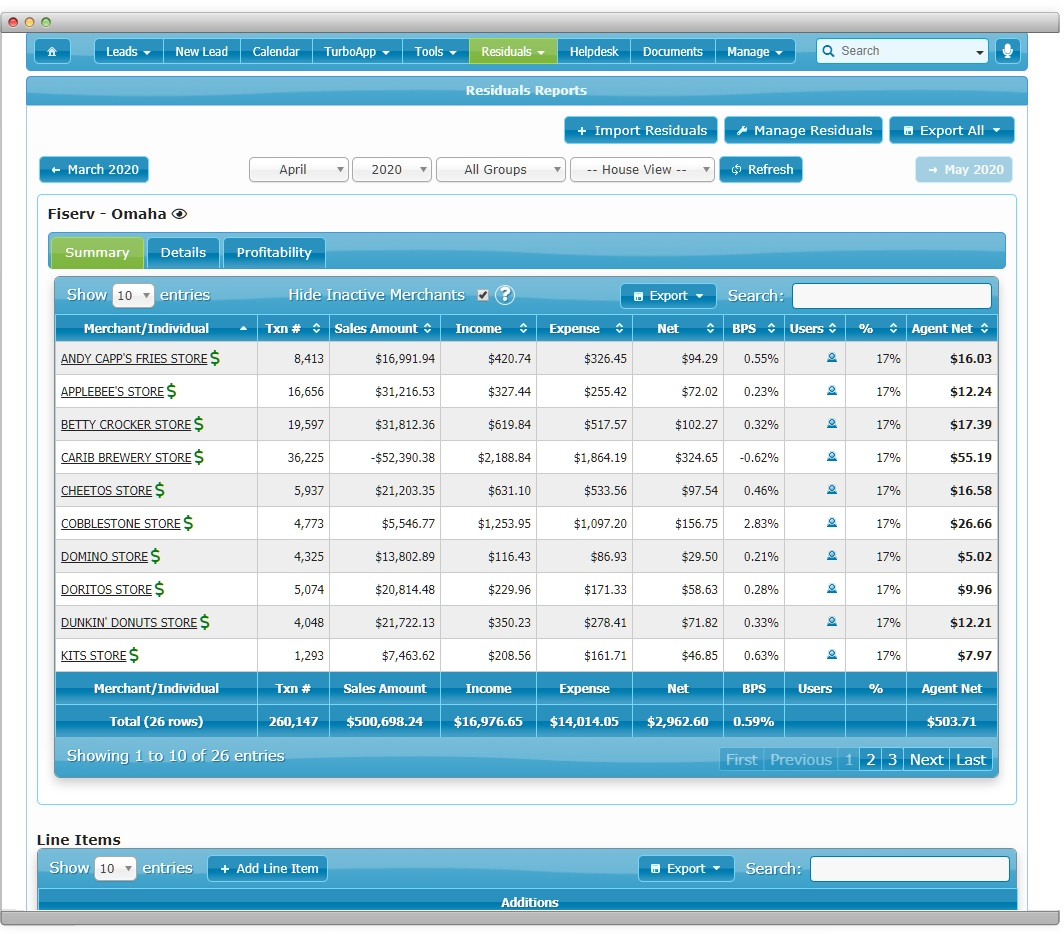Toggle the eye icon next to Fiserv - Omaha
The width and height of the screenshot is (1064, 934).
[x=180, y=214]
